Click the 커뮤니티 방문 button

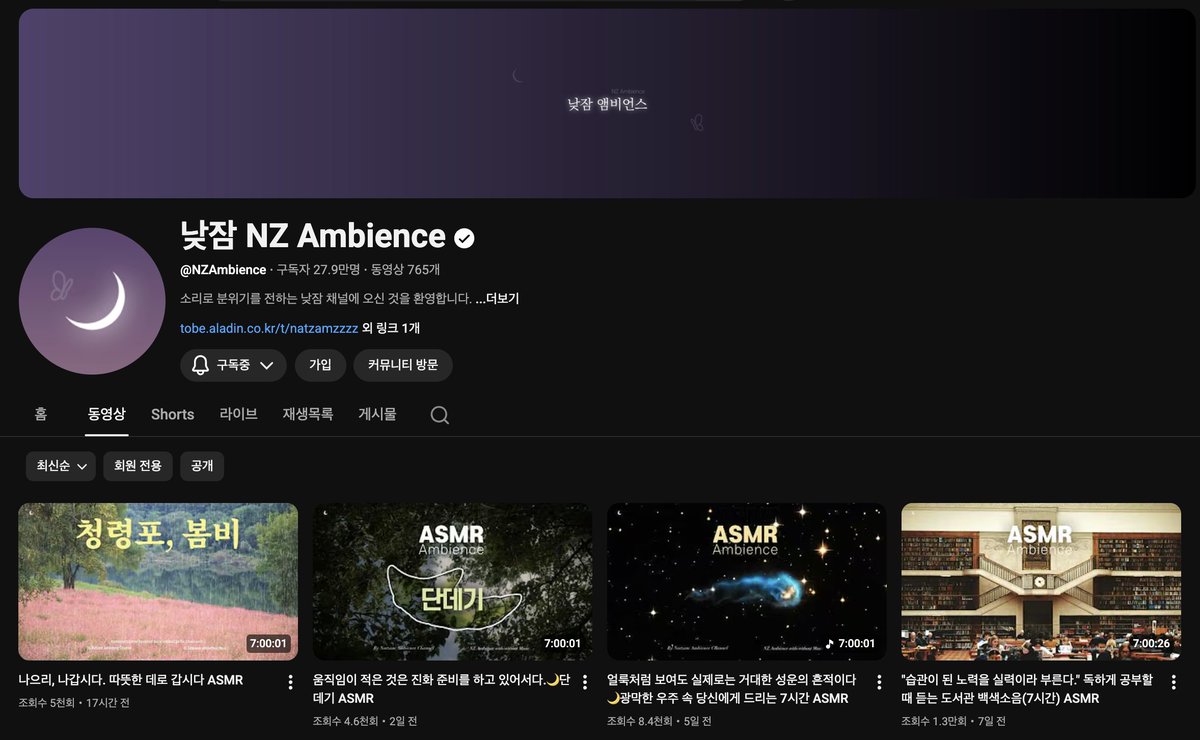403,366
